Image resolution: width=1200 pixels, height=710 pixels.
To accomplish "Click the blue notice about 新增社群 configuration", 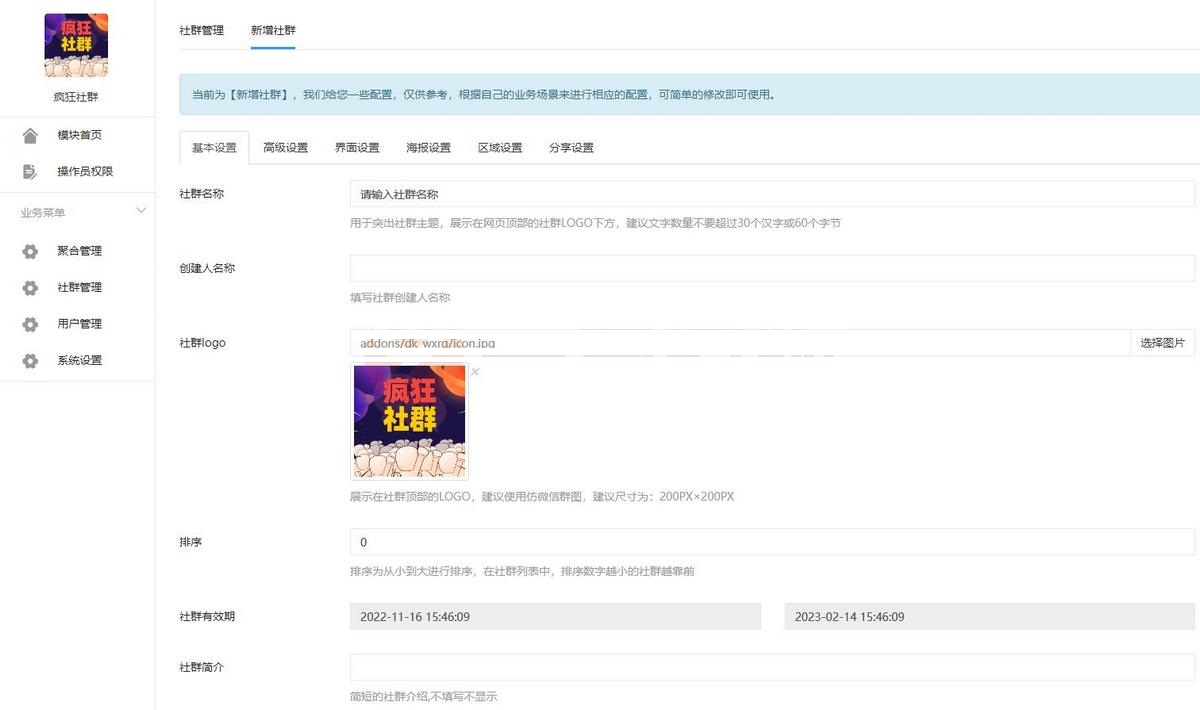I will coord(689,95).
